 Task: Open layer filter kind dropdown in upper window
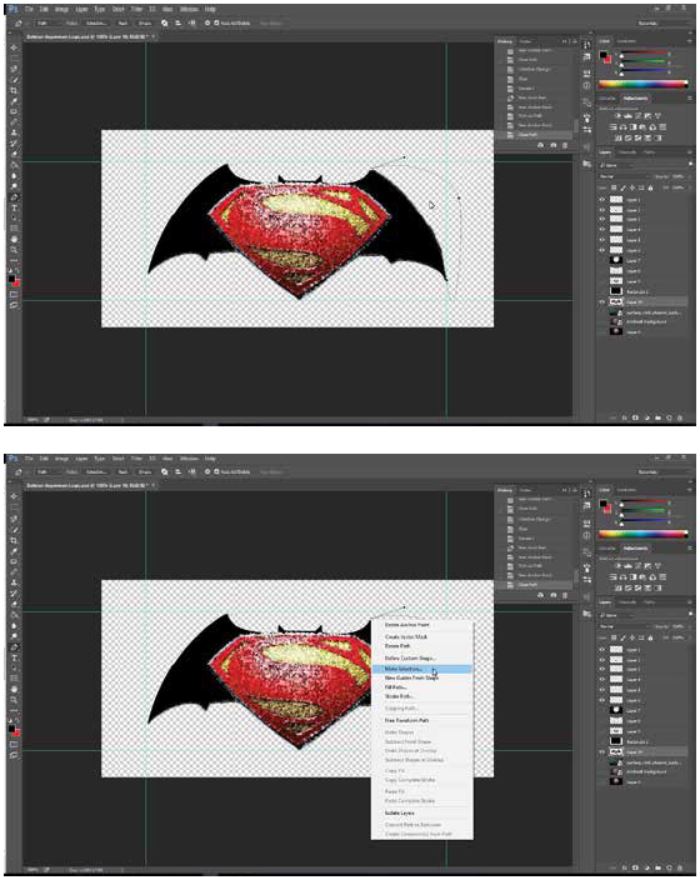(618, 166)
